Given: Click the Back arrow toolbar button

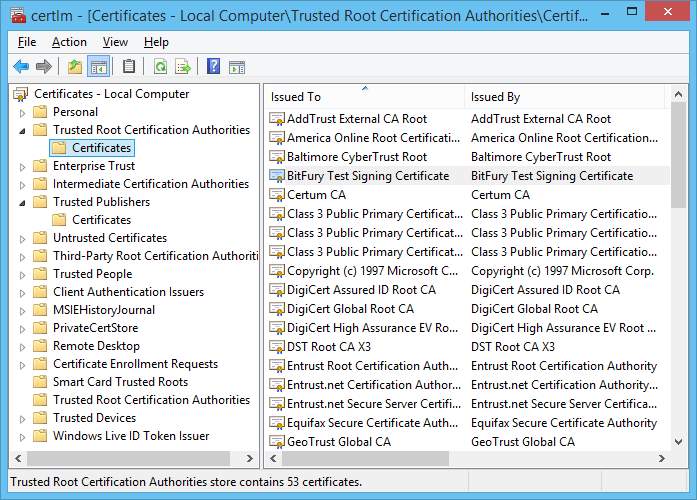Looking at the screenshot, I should 21,67.
